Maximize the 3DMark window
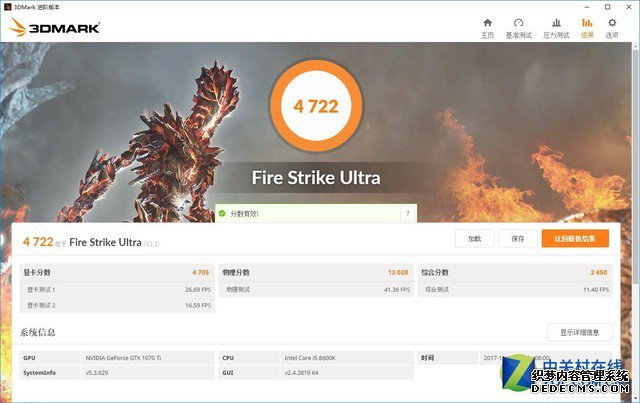The image size is (640, 403). point(607,7)
